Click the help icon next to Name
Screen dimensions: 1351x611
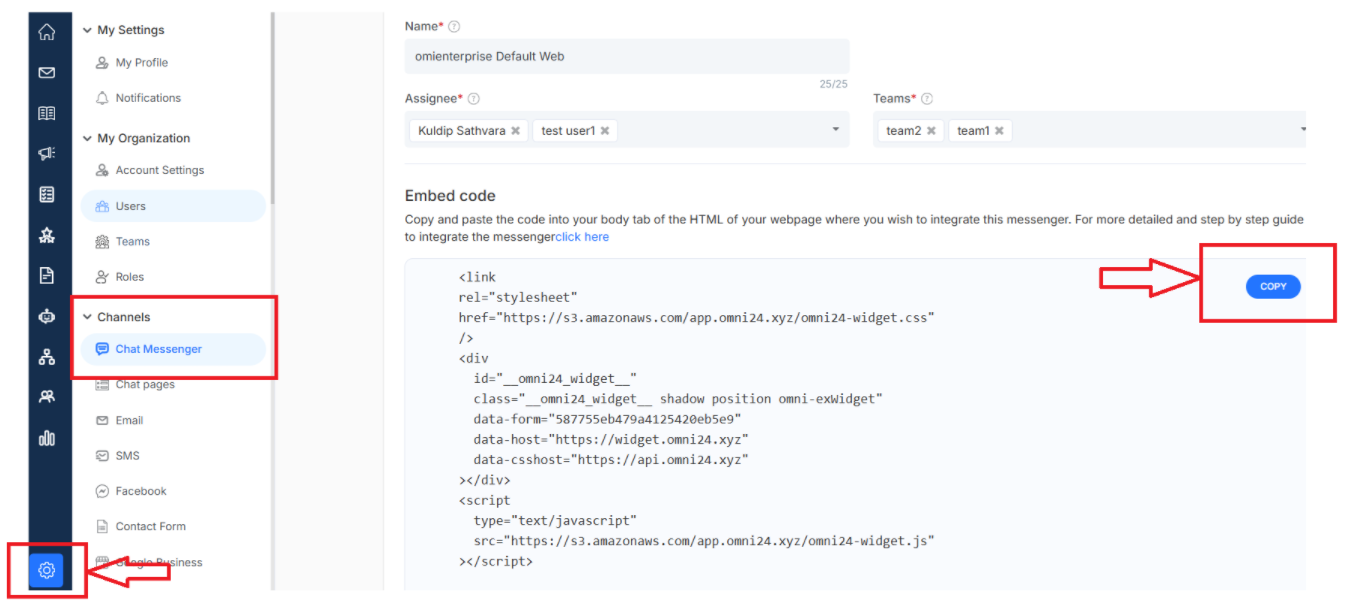[454, 26]
